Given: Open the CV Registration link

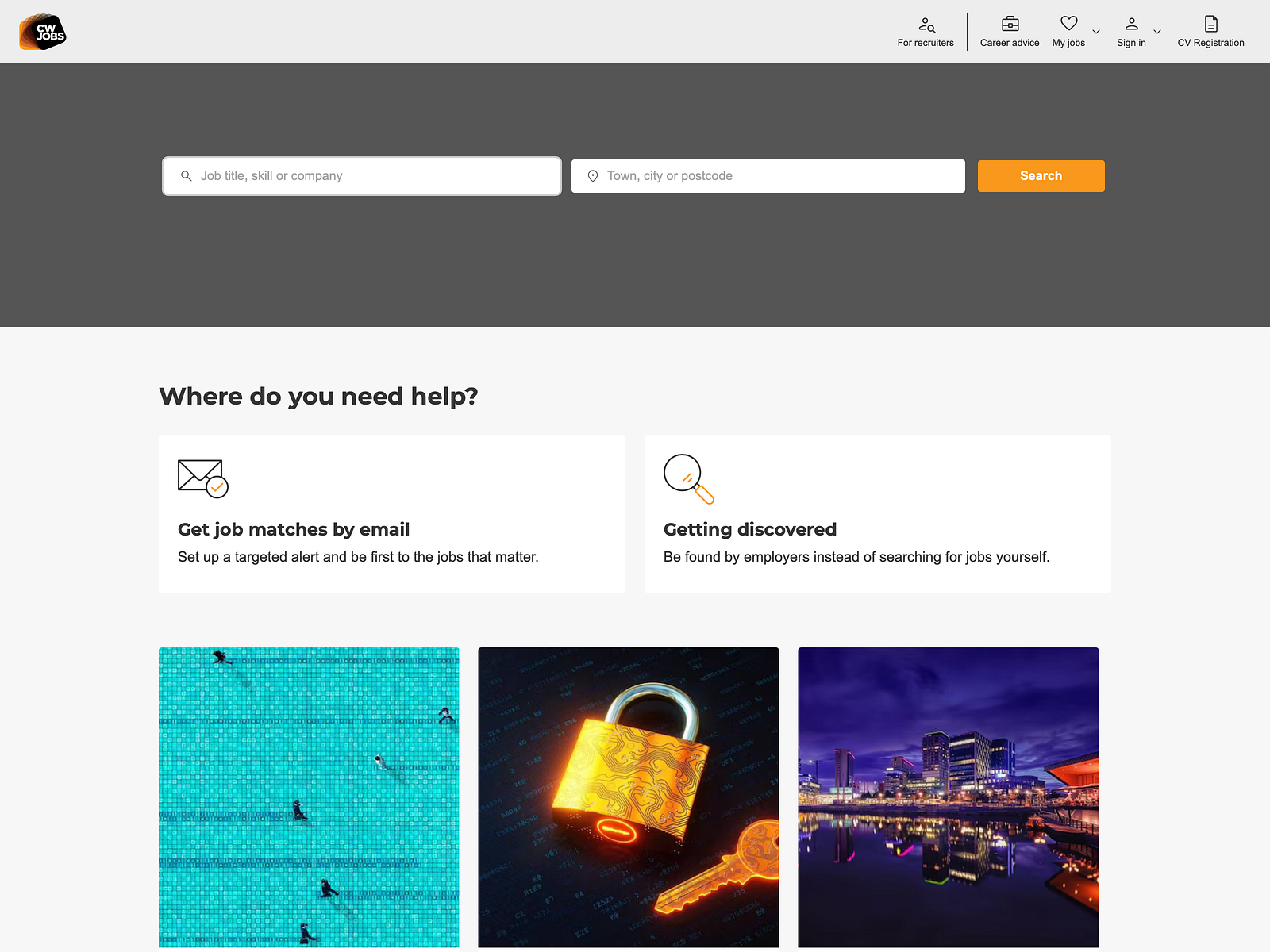Looking at the screenshot, I should point(1210,43).
